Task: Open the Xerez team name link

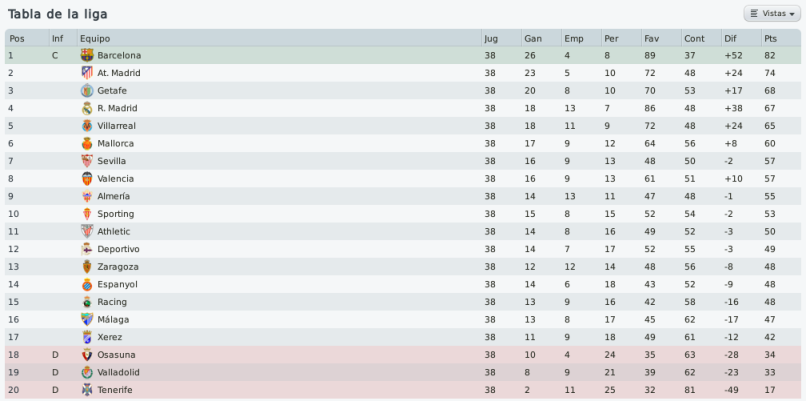Action: 109,337
